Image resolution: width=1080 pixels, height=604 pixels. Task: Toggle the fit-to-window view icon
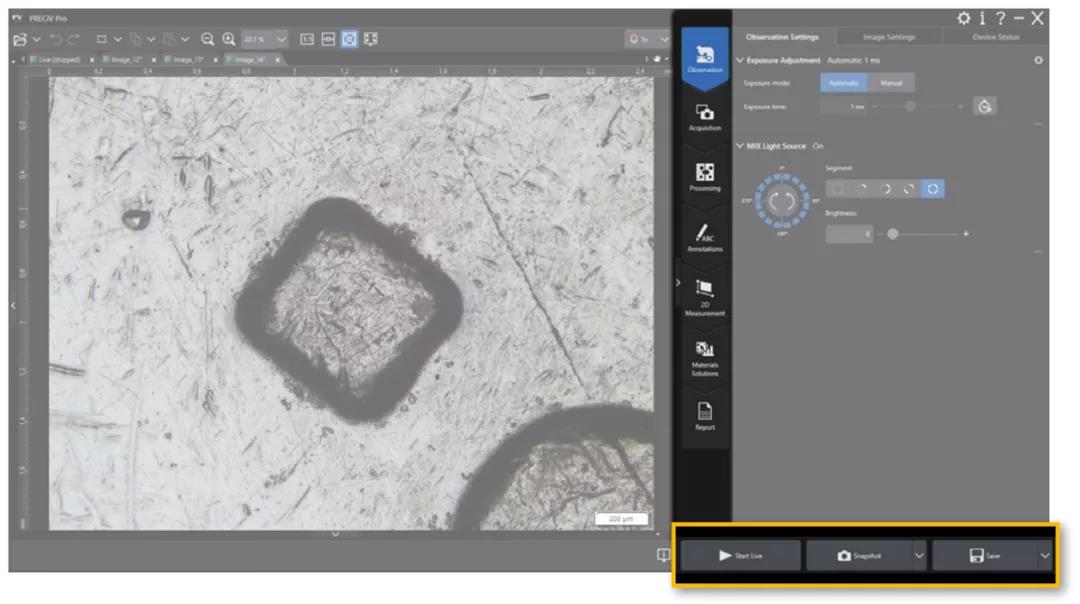point(350,39)
